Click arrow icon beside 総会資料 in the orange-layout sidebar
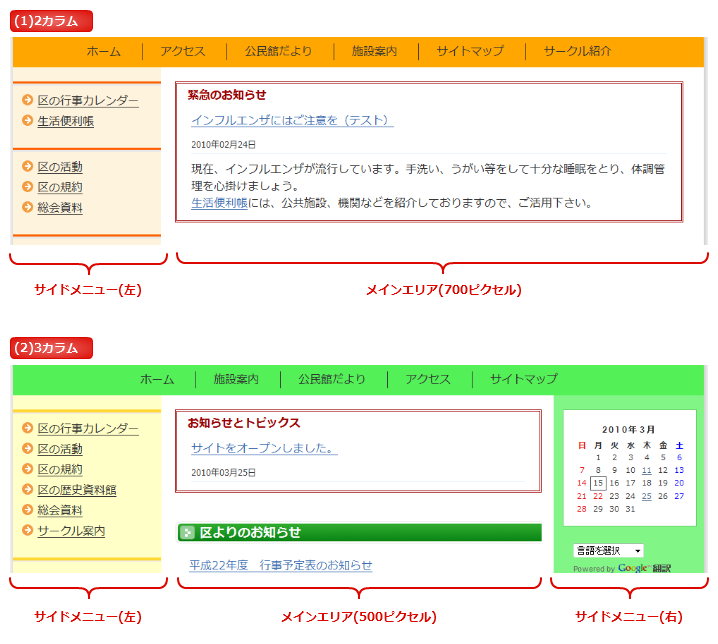Image resolution: width=718 pixels, height=644 pixels. click(27, 207)
